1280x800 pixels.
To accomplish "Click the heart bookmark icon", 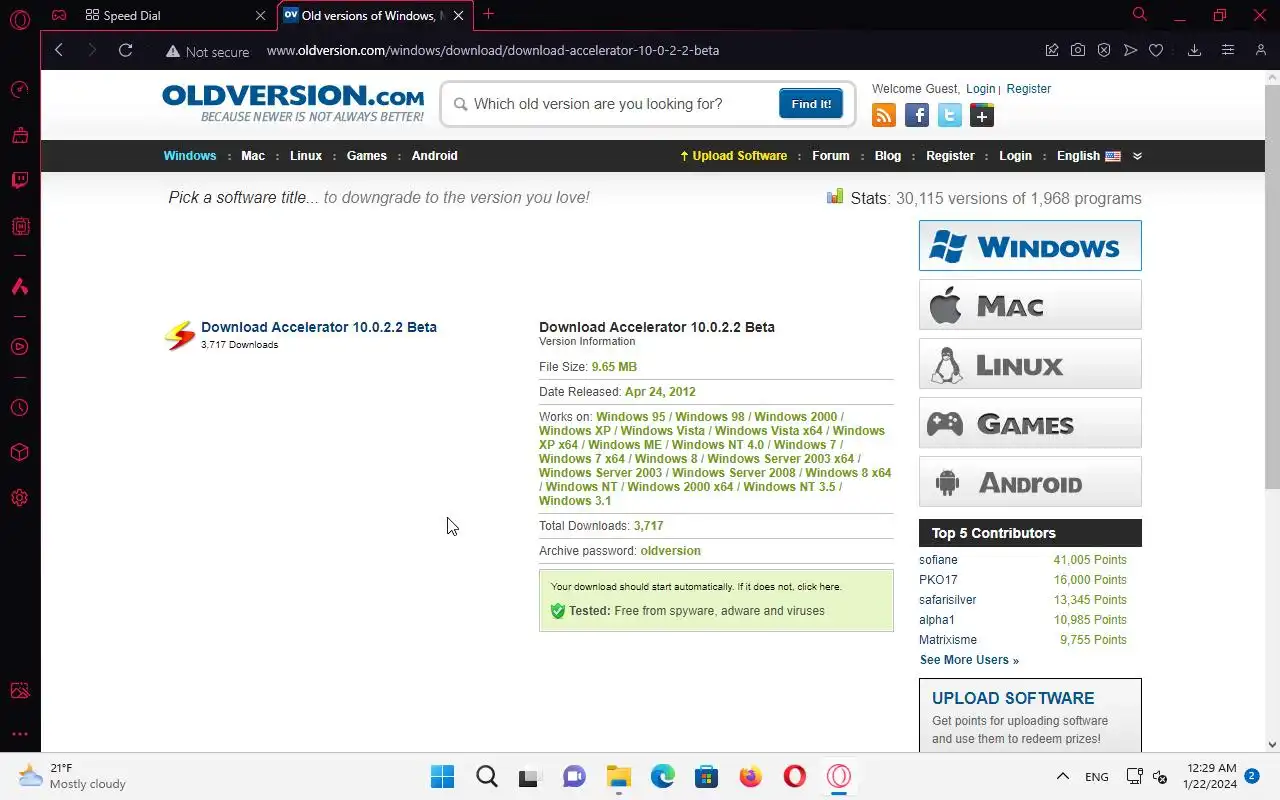I will 1156,50.
